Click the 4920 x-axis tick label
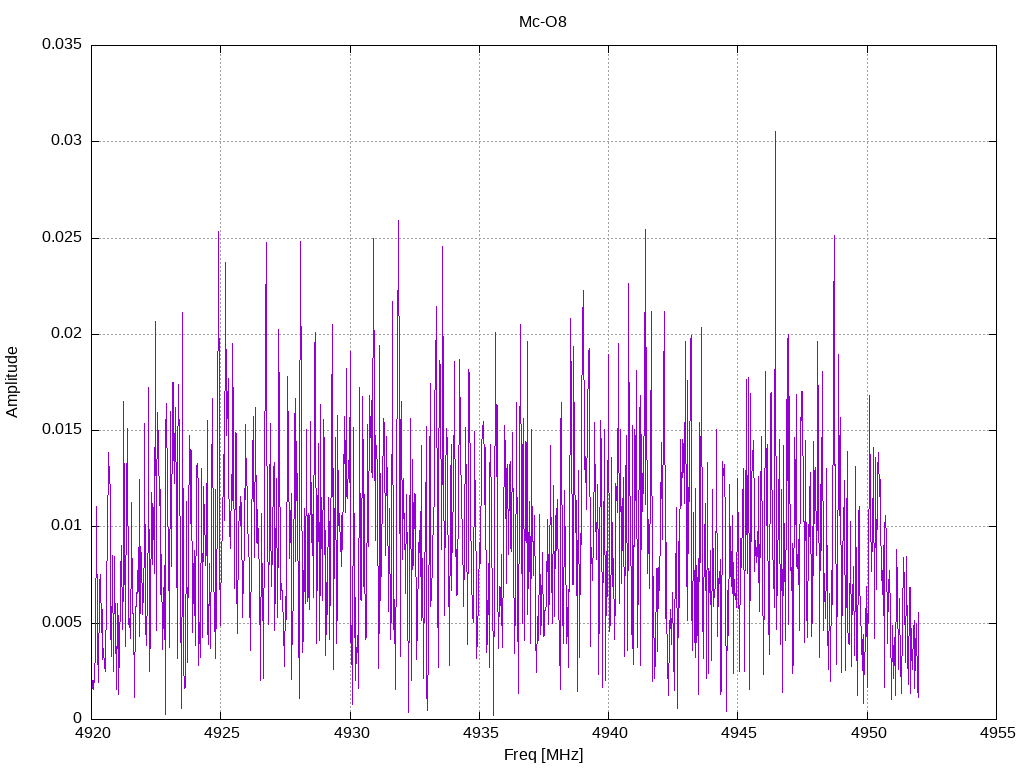Screen dimensions: 1024x768 (92, 733)
